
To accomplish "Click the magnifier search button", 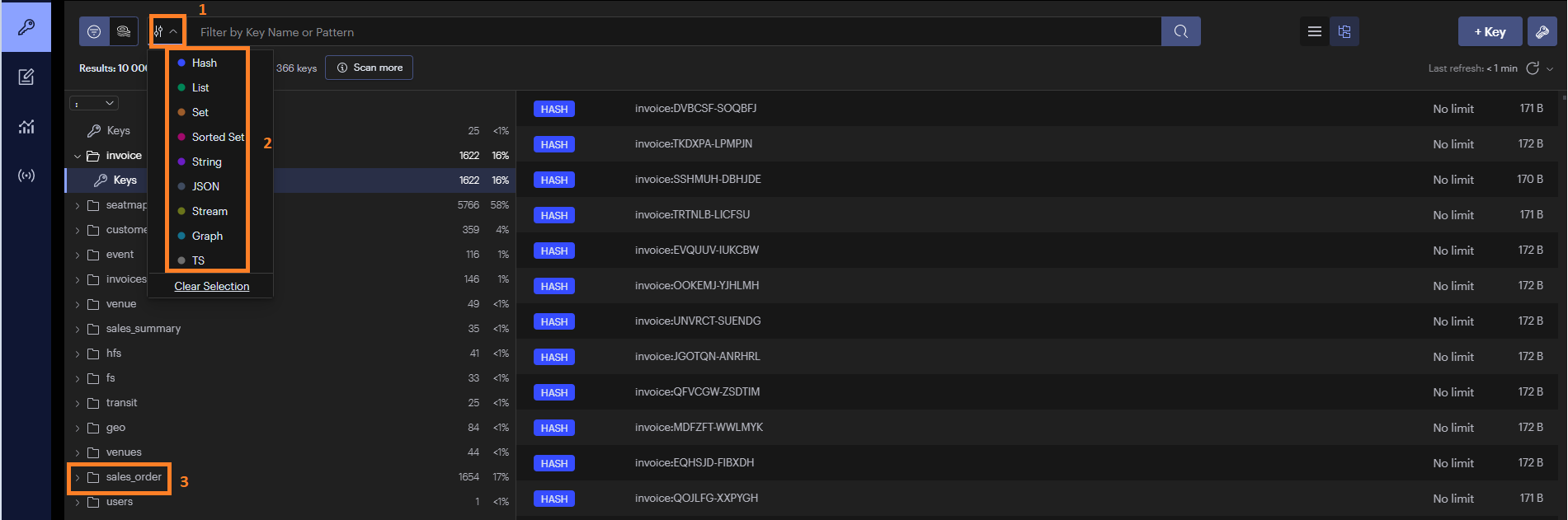I will pos(1180,31).
